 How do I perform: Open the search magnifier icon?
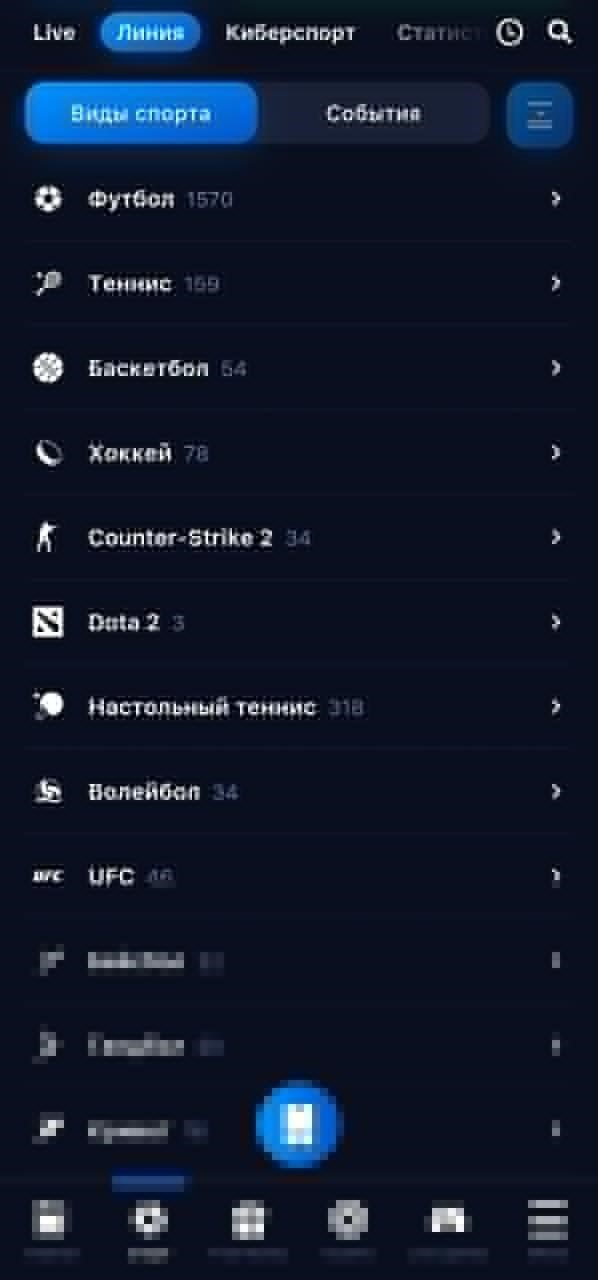(x=559, y=32)
